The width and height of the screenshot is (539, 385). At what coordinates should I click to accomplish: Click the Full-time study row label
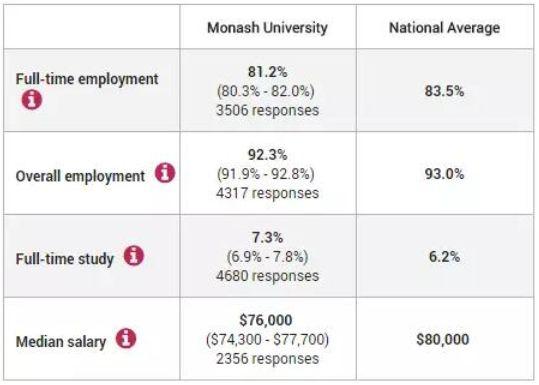coord(65,259)
